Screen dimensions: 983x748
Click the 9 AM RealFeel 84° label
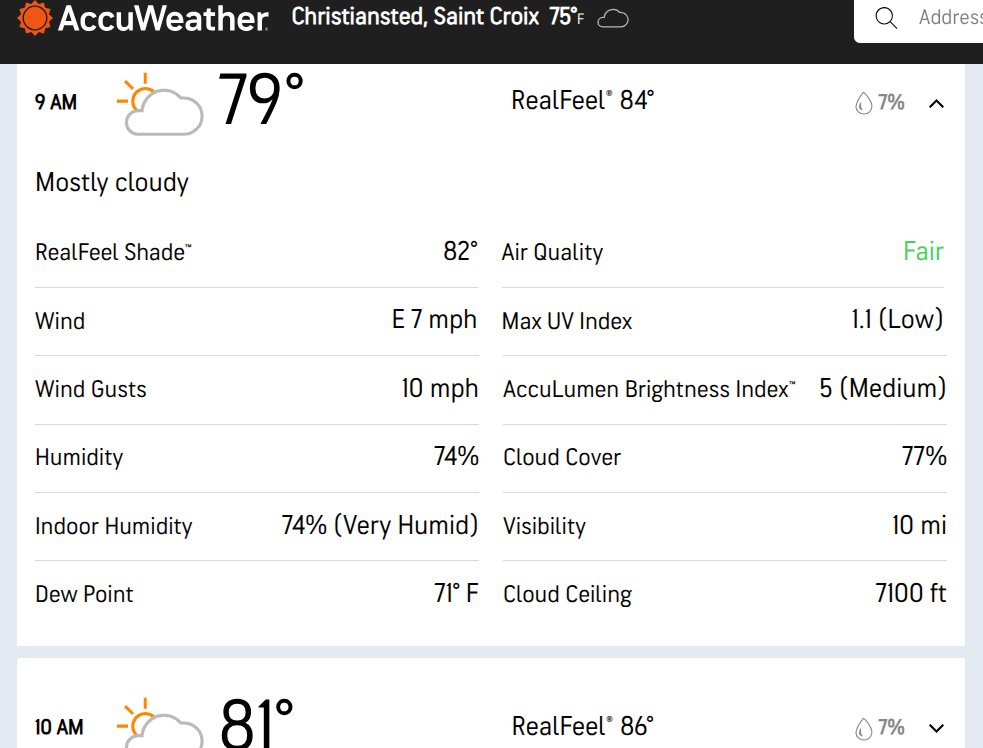[x=582, y=101]
